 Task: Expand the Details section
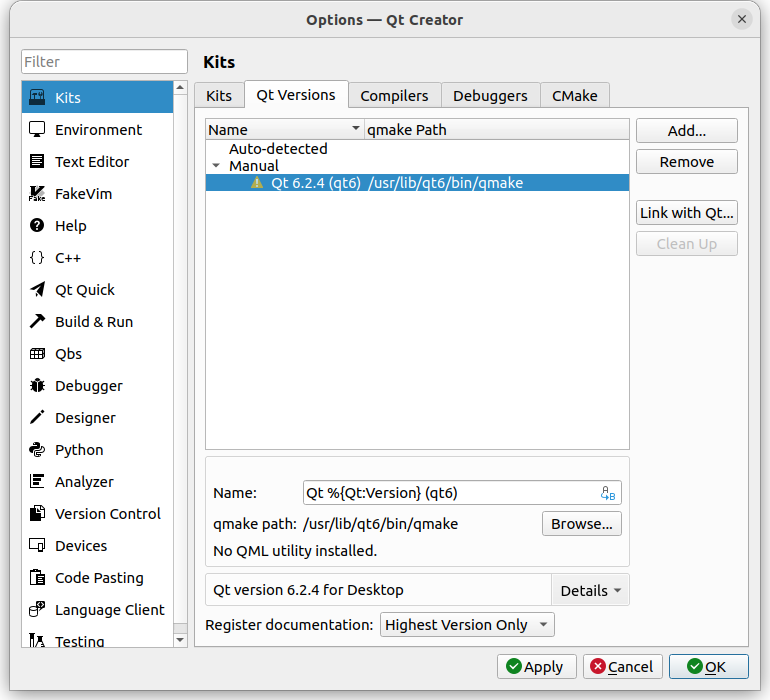click(x=590, y=590)
